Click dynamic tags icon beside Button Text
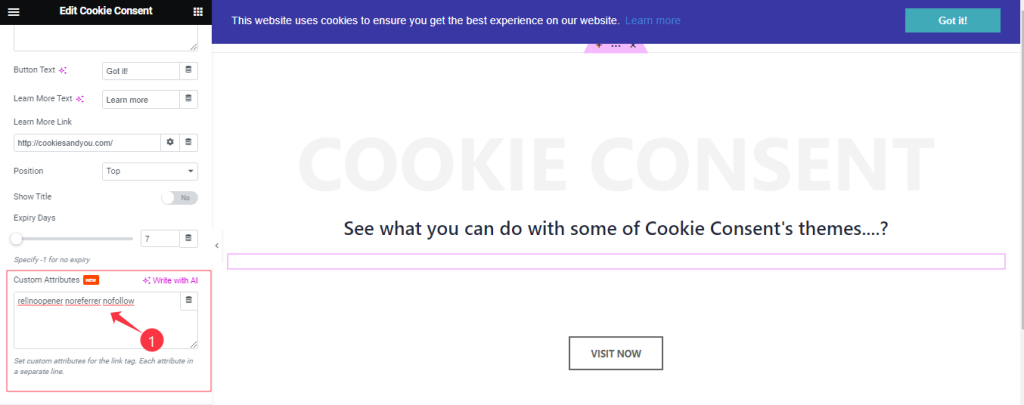Viewport: 1024px width, 405px height. 188,71
